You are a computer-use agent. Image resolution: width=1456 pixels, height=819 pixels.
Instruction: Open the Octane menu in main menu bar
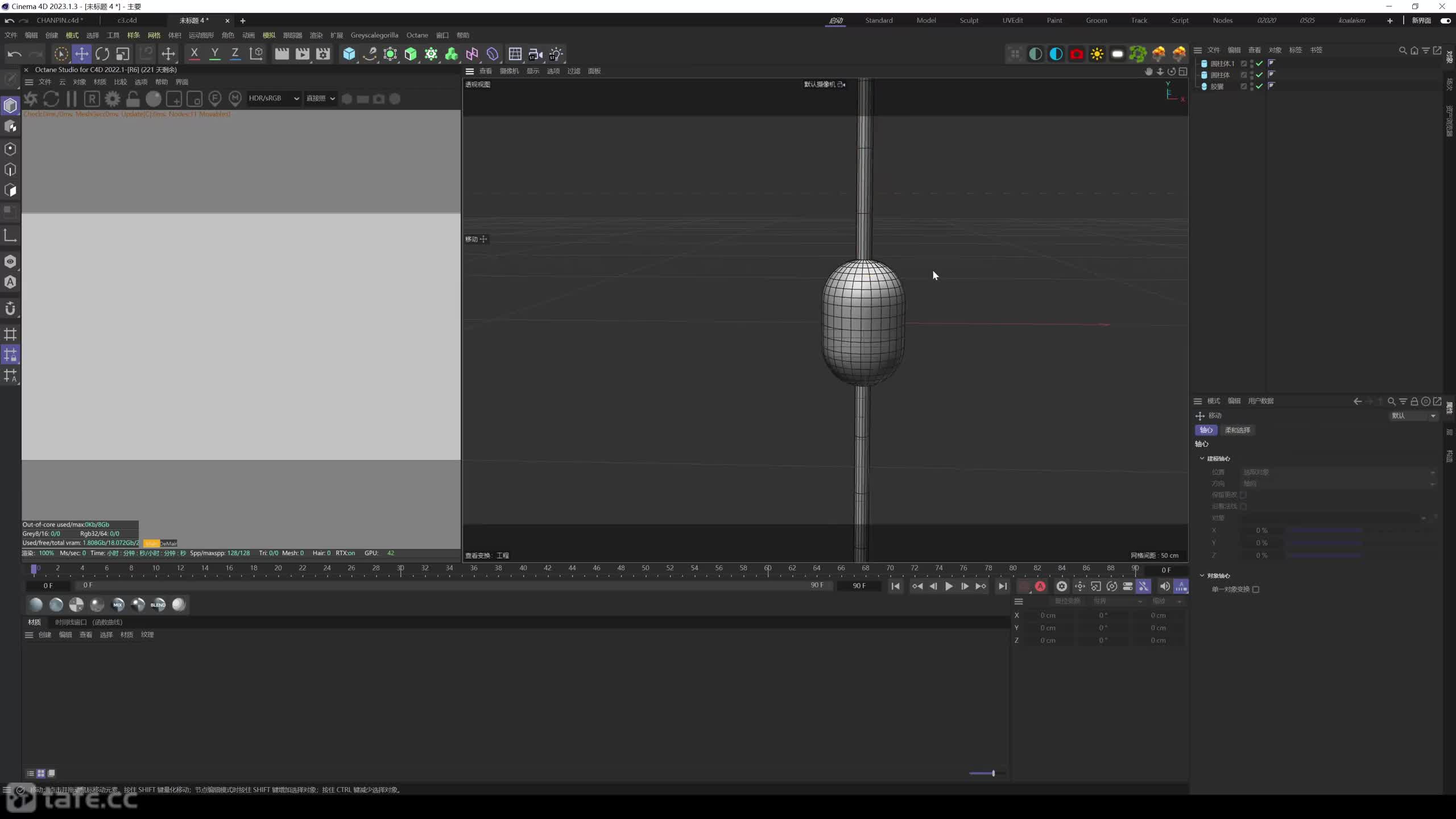pos(417,35)
